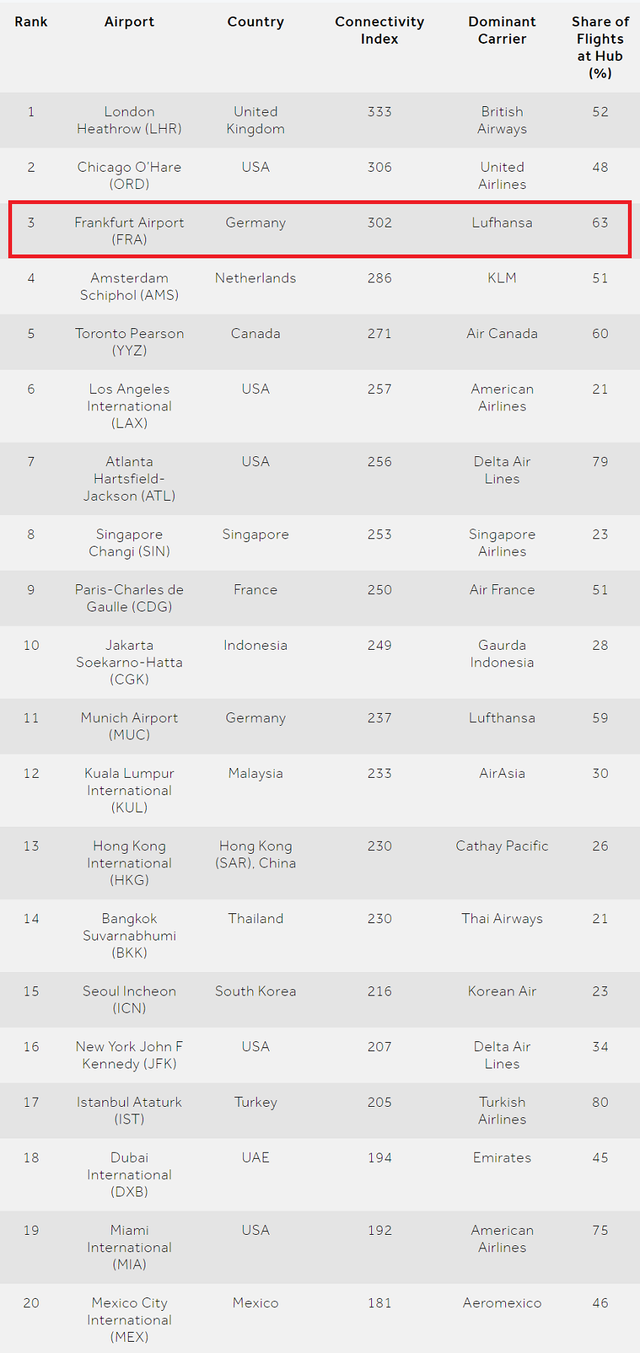Click the Singapore Airlines carrier cell
This screenshot has width=640, height=1353.
click(502, 543)
